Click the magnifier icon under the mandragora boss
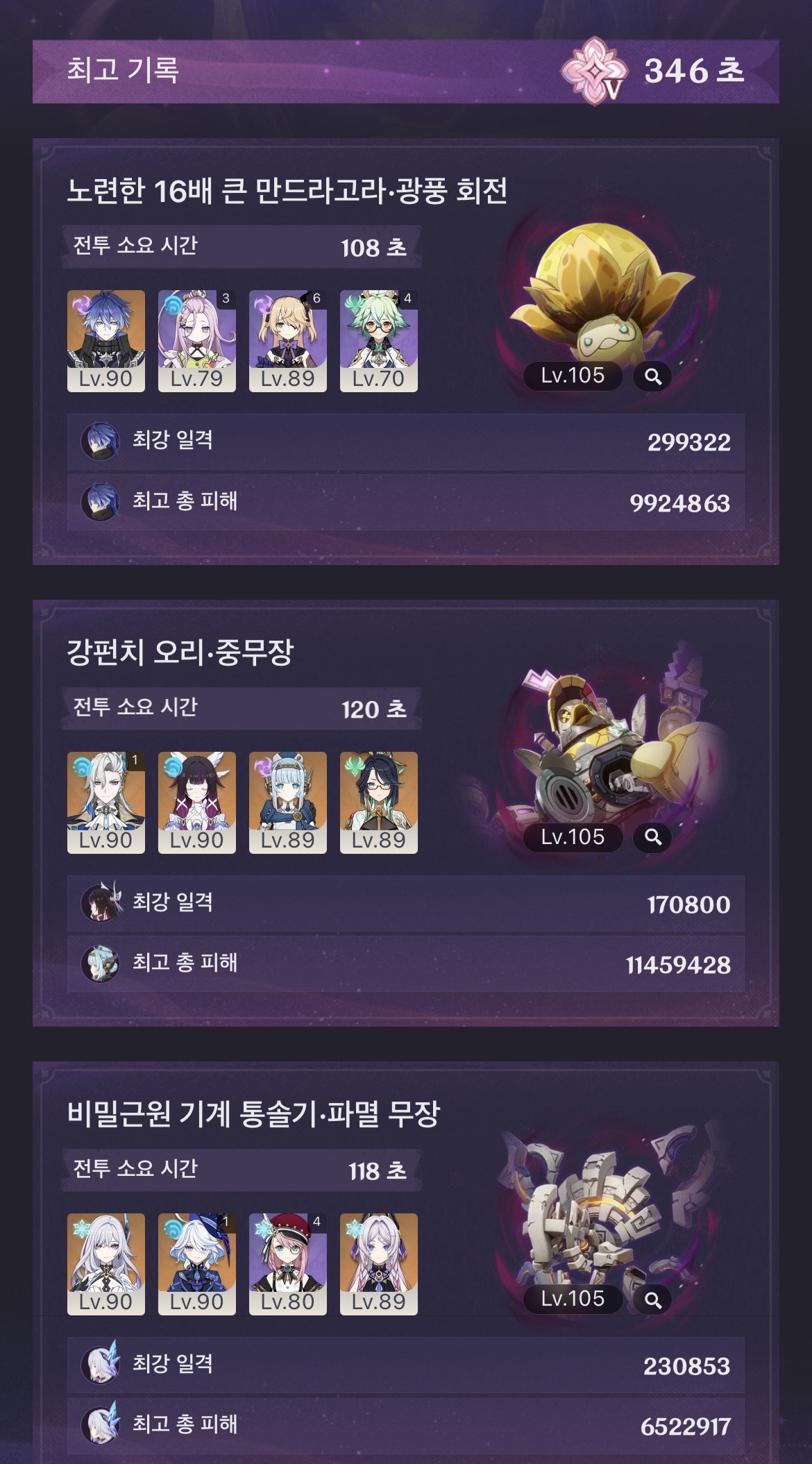This screenshot has width=812, height=1464. pos(652,376)
